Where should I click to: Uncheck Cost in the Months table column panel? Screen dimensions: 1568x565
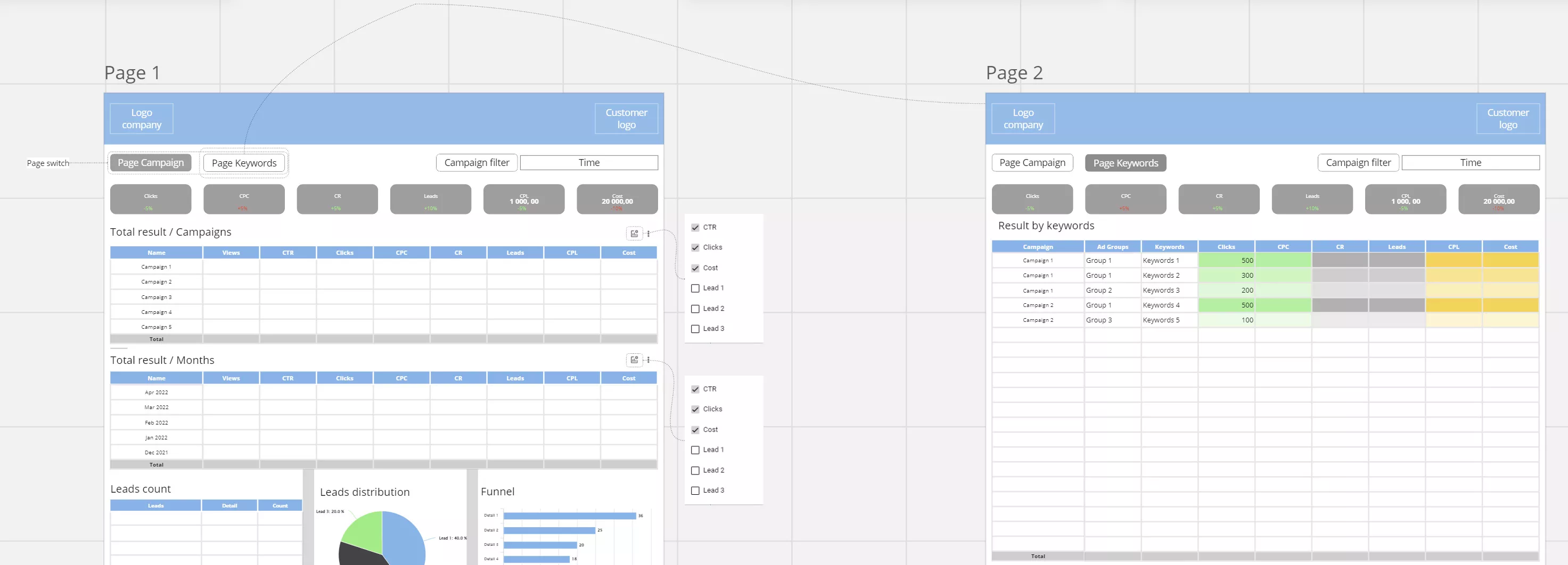(695, 430)
